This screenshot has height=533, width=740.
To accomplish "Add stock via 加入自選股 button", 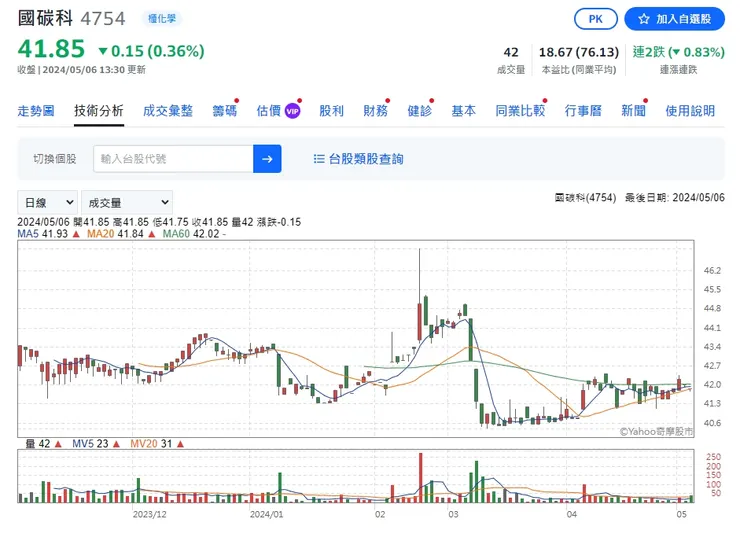I will pos(674,19).
